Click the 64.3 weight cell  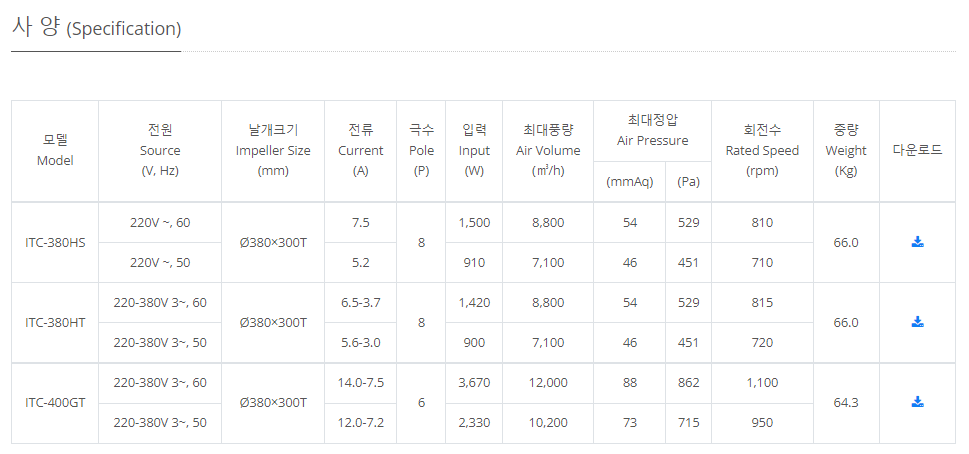(846, 402)
